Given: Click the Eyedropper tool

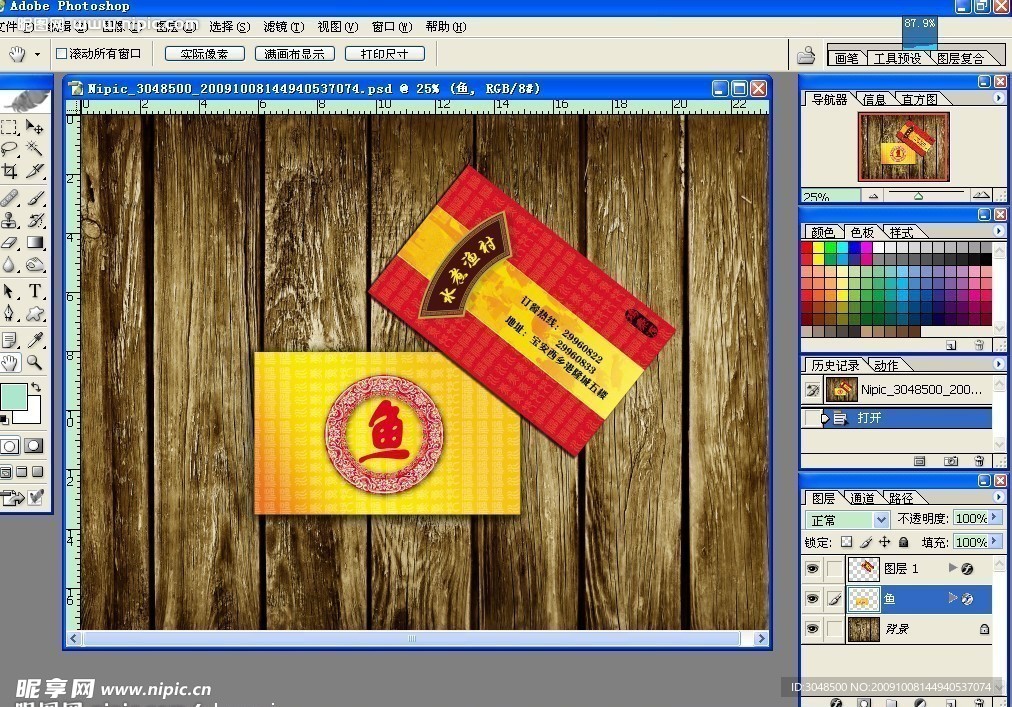Looking at the screenshot, I should 35,339.
